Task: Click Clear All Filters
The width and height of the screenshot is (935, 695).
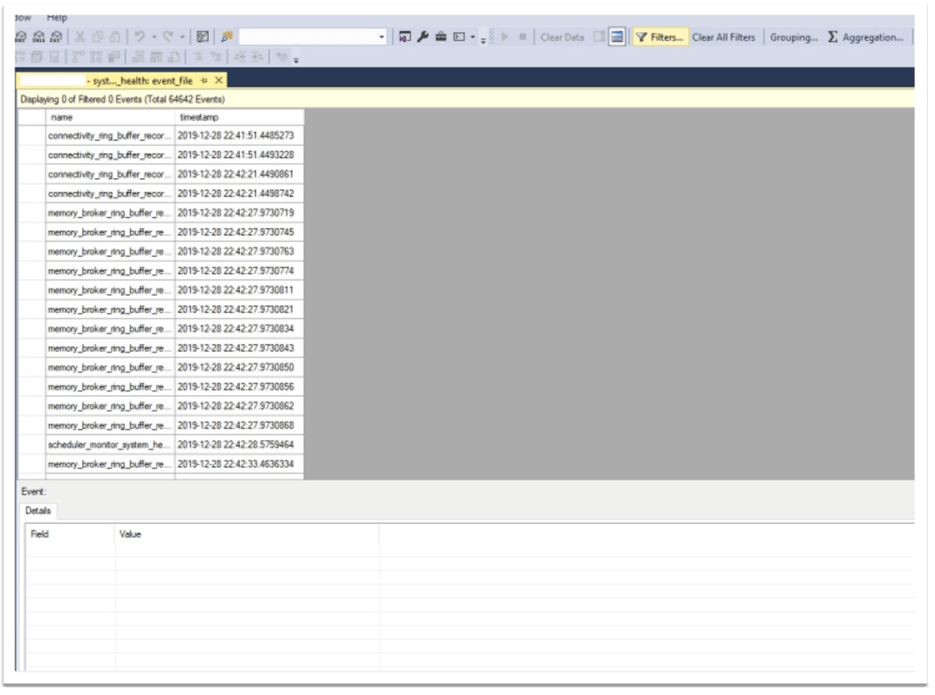Action: click(x=723, y=37)
